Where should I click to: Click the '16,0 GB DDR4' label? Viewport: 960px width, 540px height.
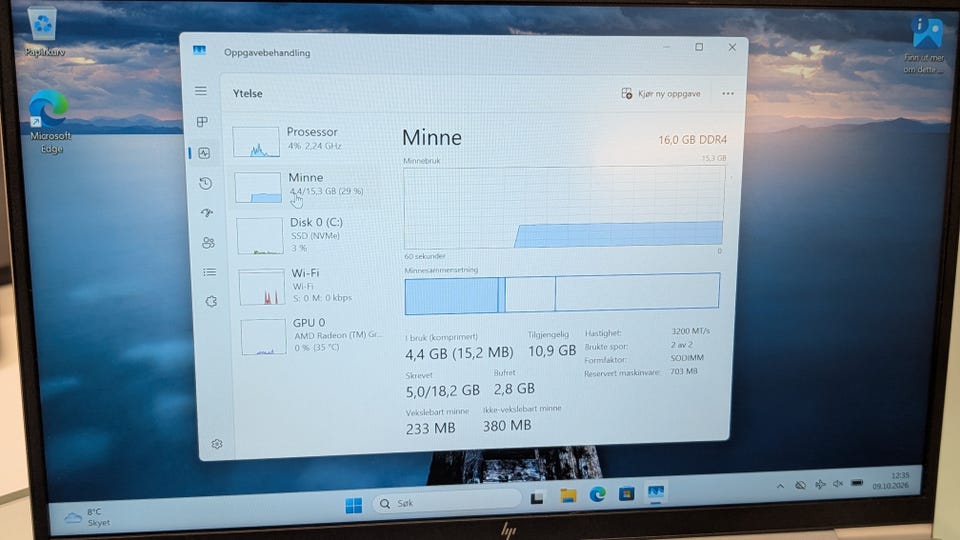pos(692,140)
